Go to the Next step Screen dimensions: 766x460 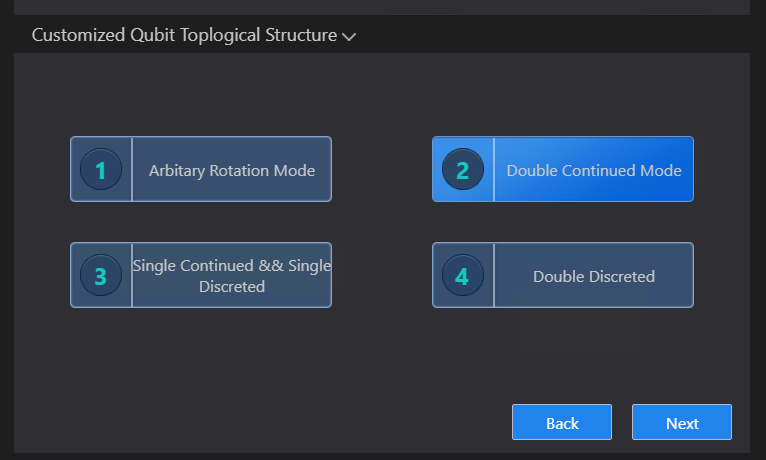click(682, 422)
